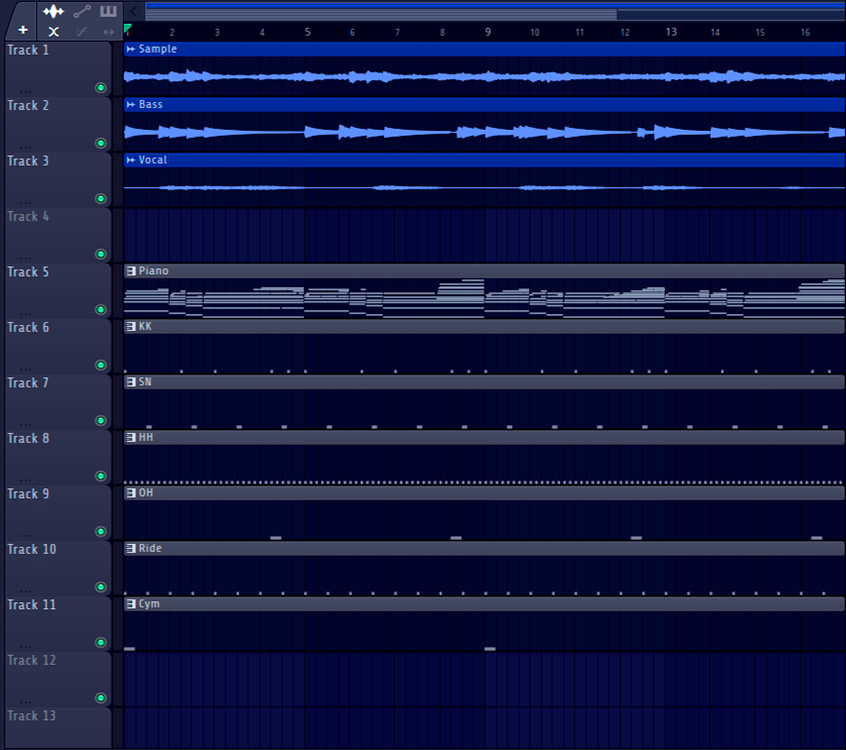Image resolution: width=846 pixels, height=750 pixels.
Task: Click the horizontal scrollbar above the timeline
Action: point(380,13)
